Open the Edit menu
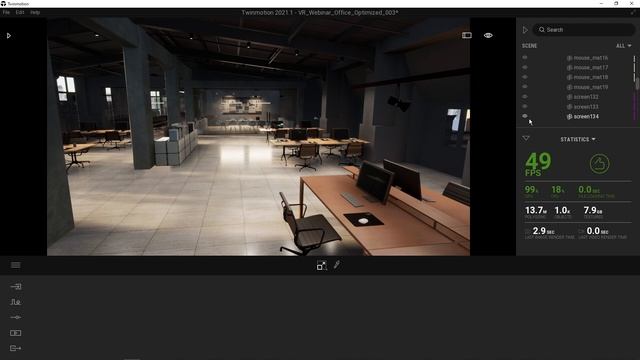Viewport: 640px width, 360px height. click(20, 13)
